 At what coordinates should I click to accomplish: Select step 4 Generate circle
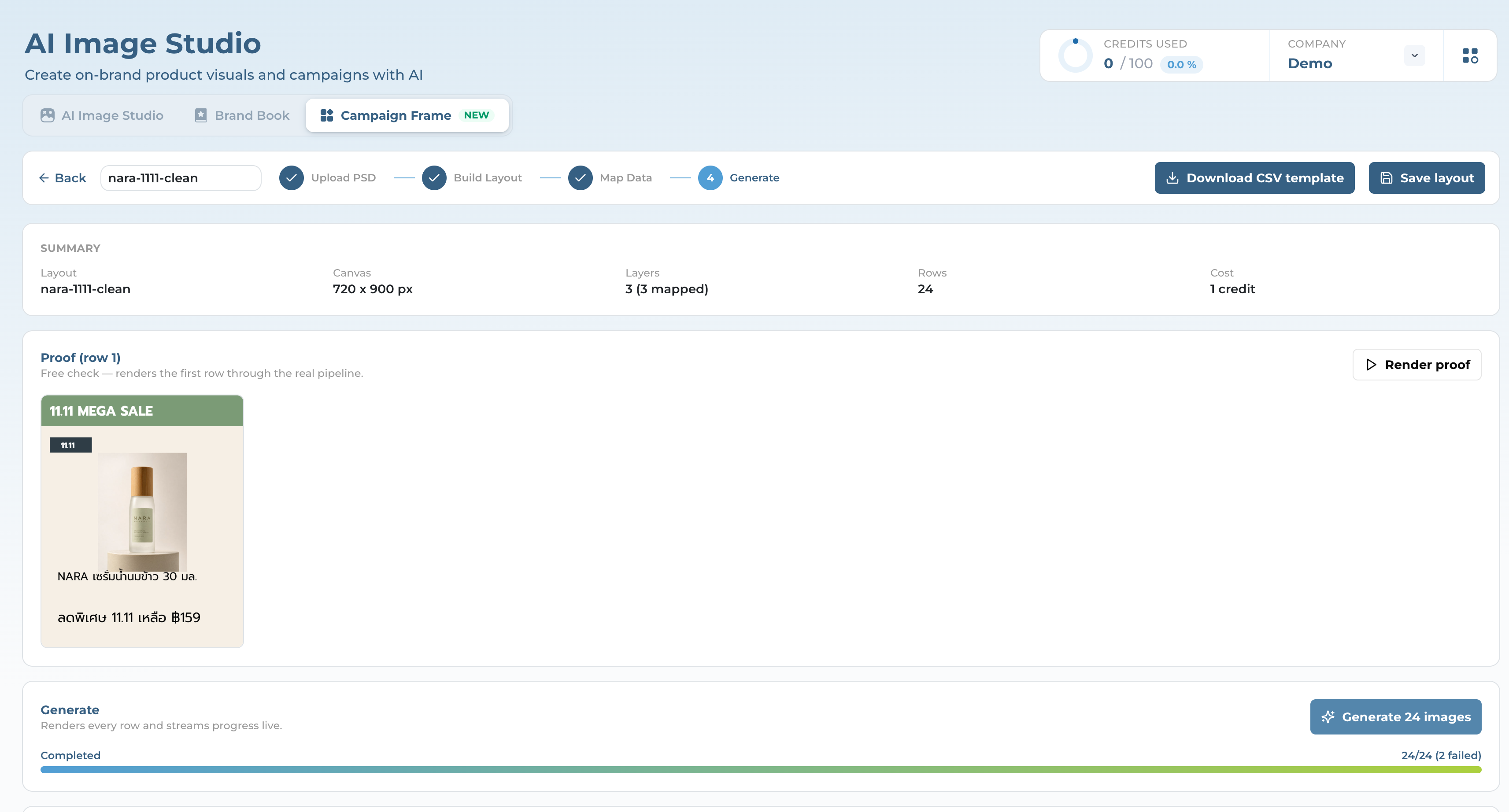pos(710,178)
